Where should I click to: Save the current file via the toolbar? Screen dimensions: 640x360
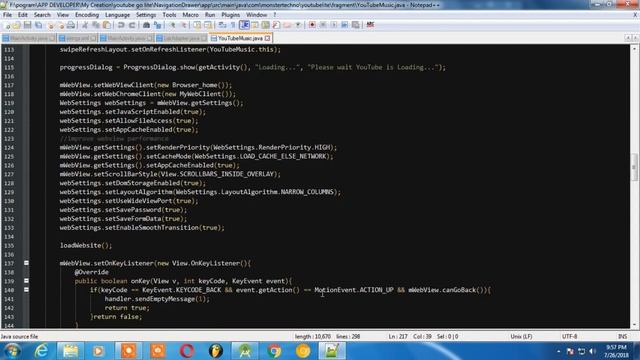27,25
